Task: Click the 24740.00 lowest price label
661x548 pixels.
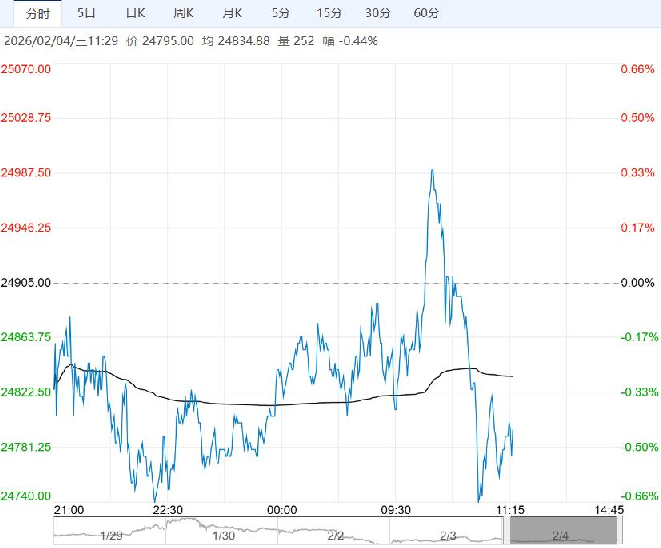Action: tap(26, 496)
